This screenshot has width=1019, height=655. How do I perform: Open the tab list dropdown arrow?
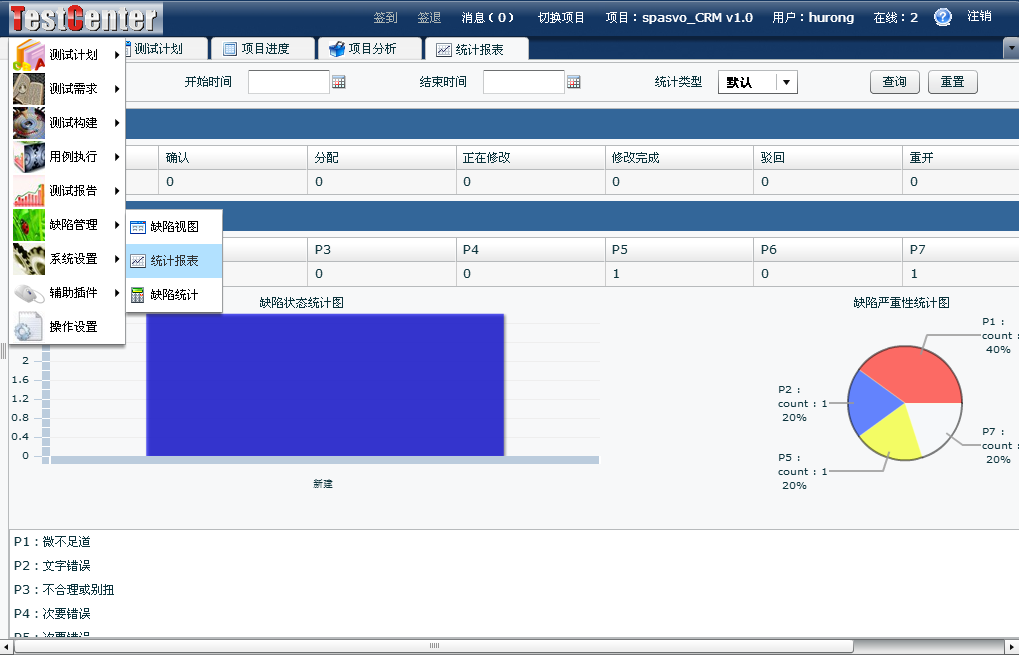point(1010,48)
